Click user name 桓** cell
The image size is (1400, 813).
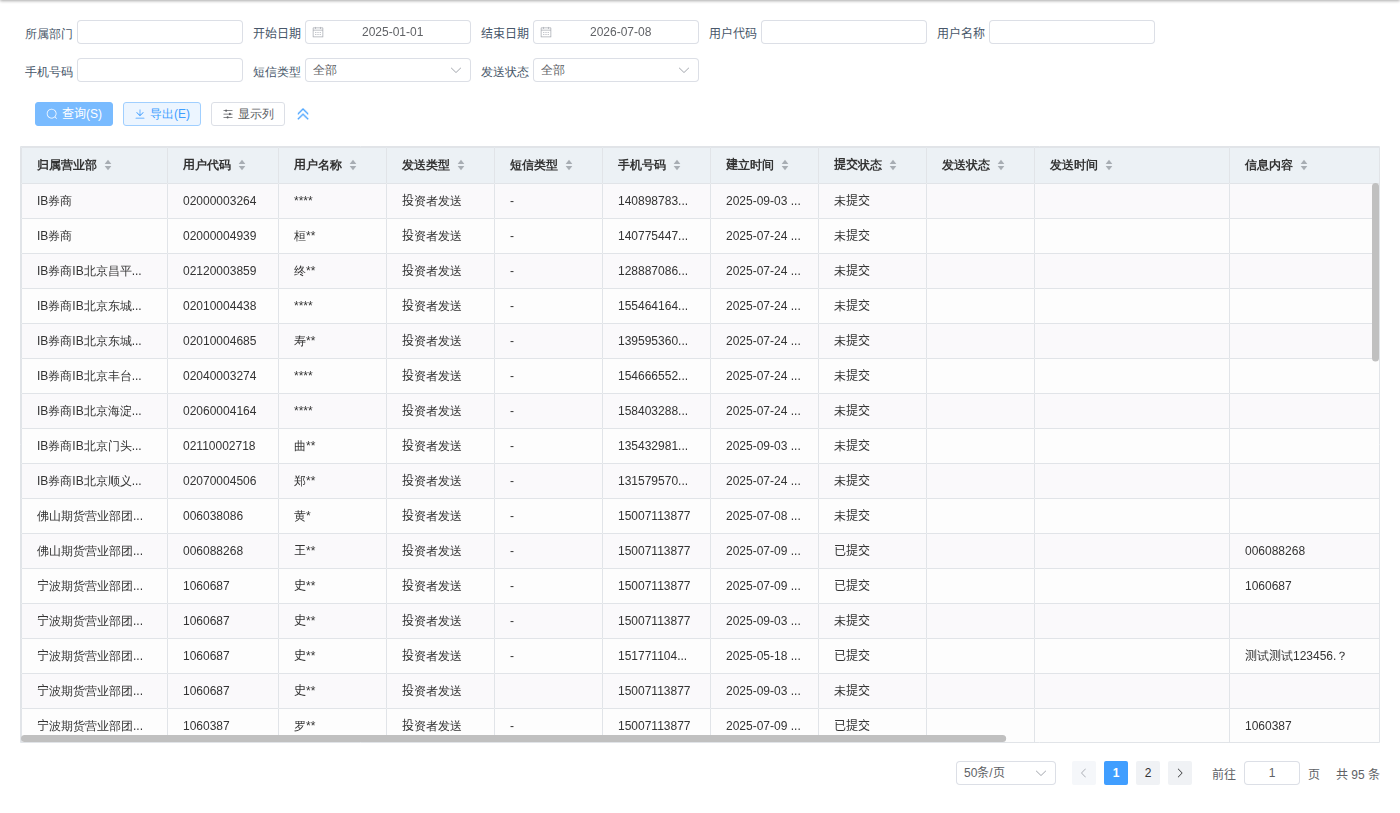(x=333, y=236)
